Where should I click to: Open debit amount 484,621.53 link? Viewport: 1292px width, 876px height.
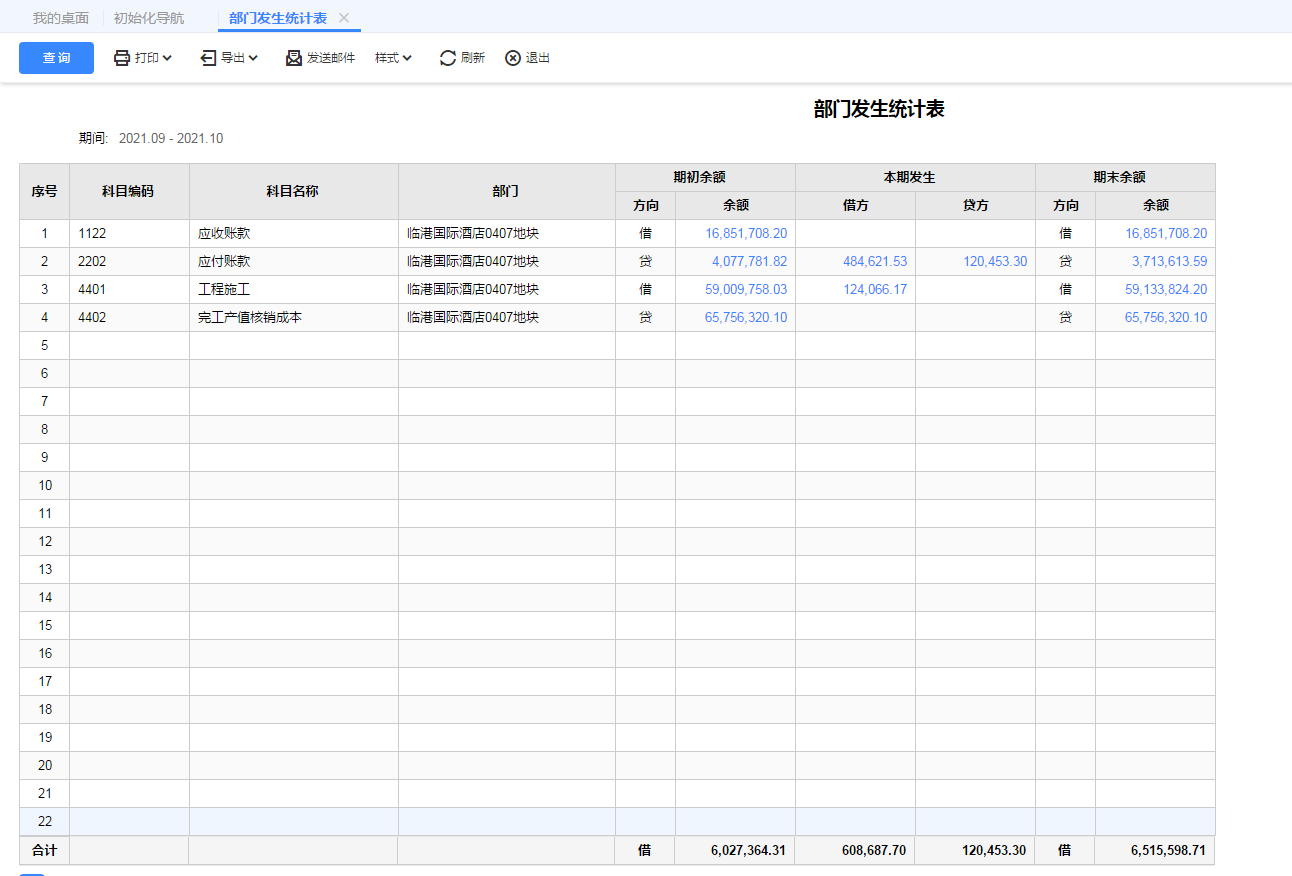coord(875,261)
